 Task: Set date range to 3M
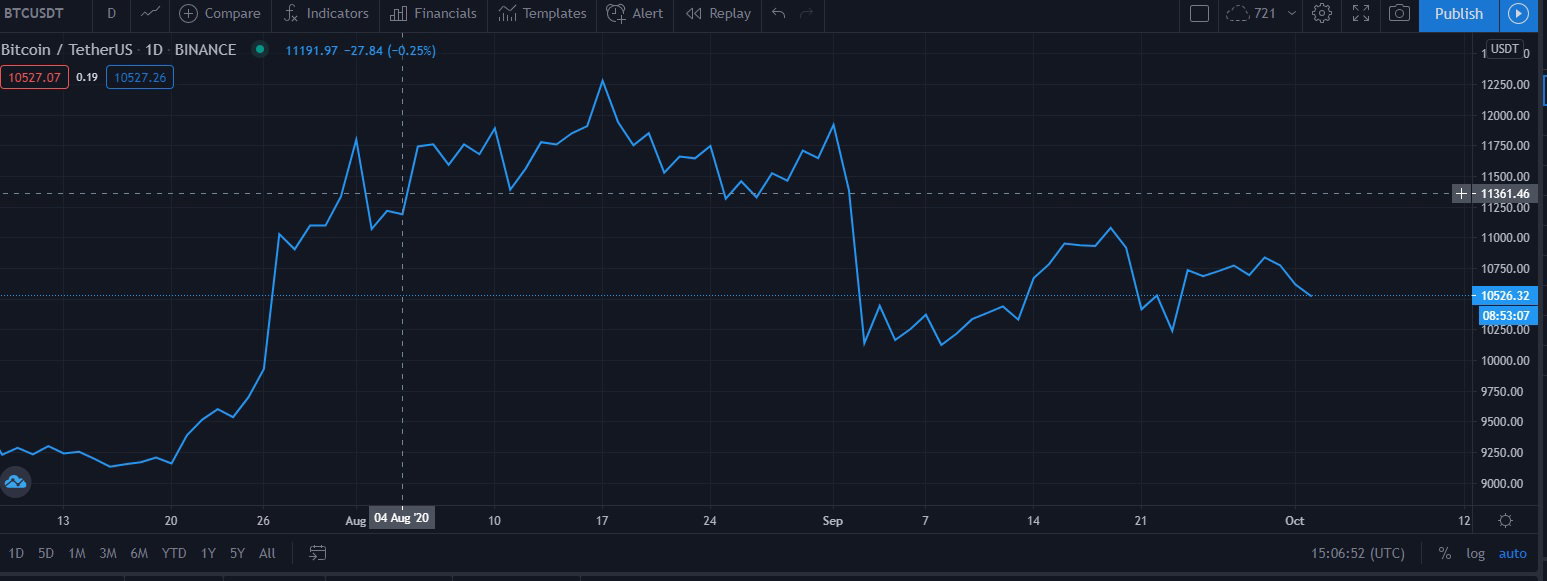click(108, 553)
